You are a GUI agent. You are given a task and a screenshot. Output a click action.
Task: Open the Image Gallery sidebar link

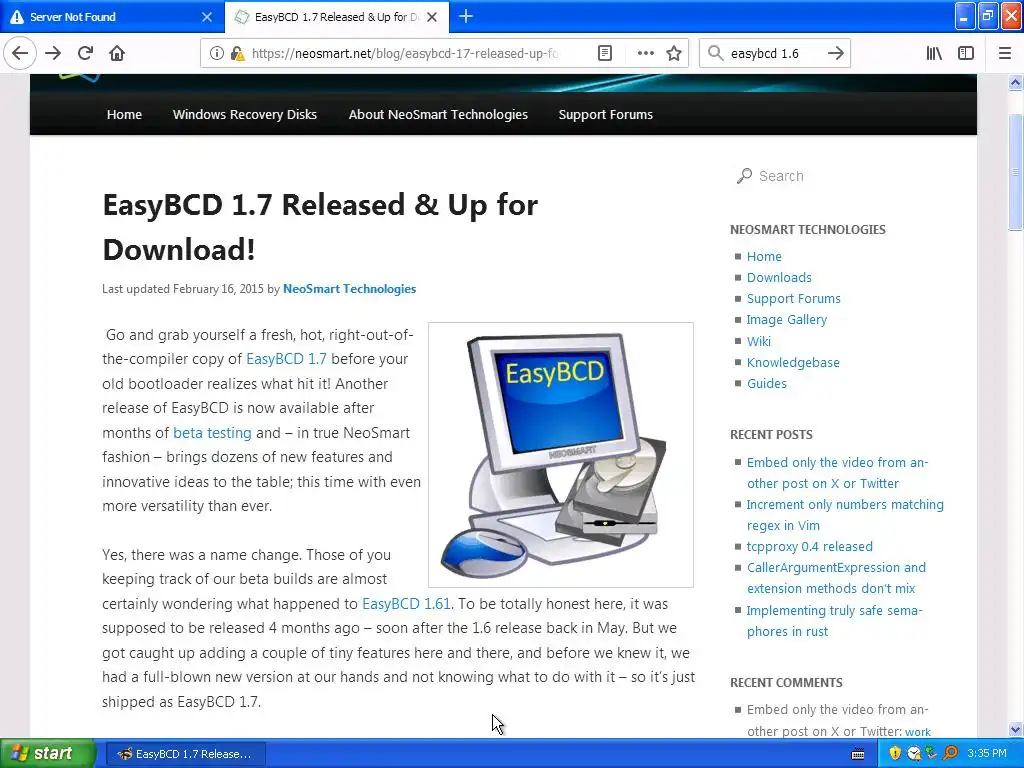(x=786, y=319)
